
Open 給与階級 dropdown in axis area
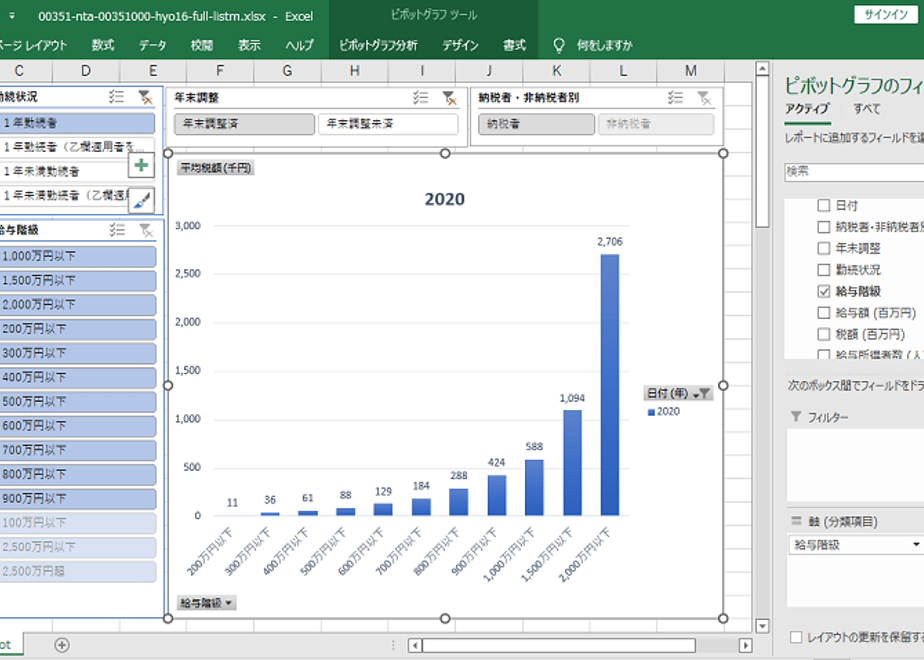pyautogui.click(x=915, y=544)
